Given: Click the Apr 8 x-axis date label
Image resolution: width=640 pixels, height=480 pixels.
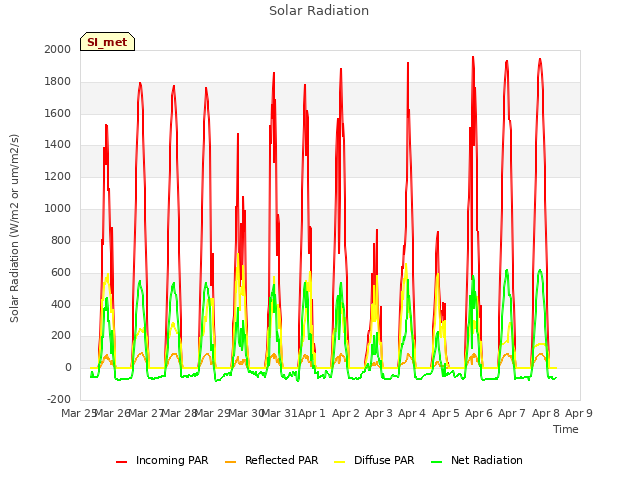Looking at the screenshot, I should click(545, 413).
